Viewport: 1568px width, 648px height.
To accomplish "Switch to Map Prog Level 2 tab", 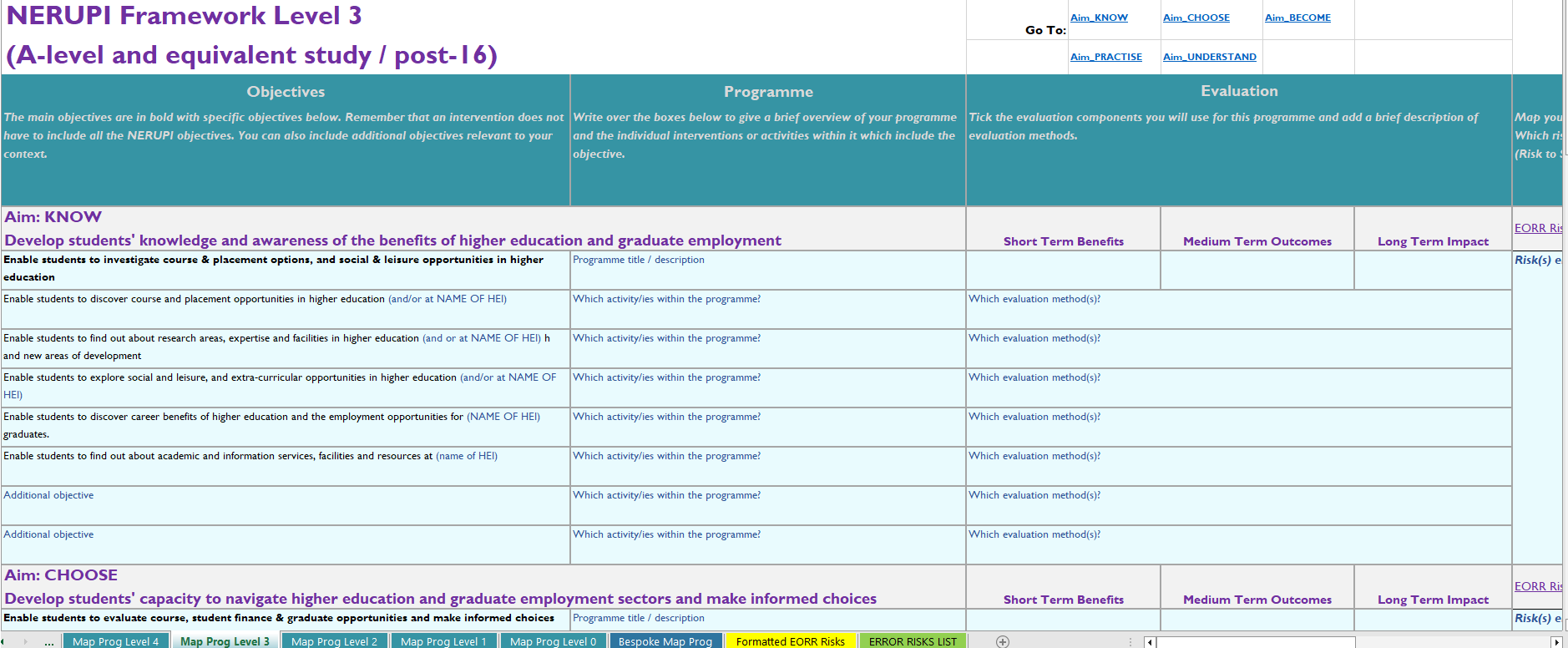I will pos(334,641).
